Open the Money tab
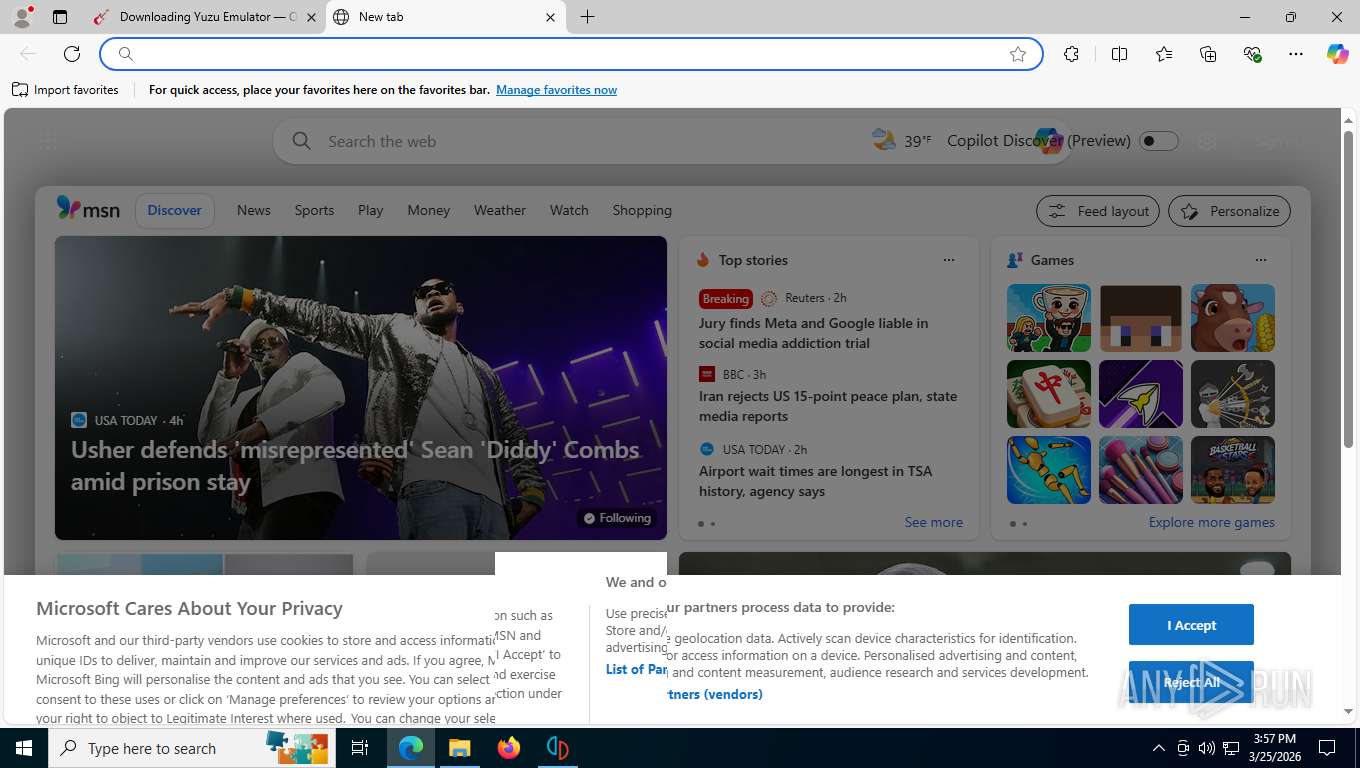This screenshot has height=768, width=1360. click(x=429, y=210)
